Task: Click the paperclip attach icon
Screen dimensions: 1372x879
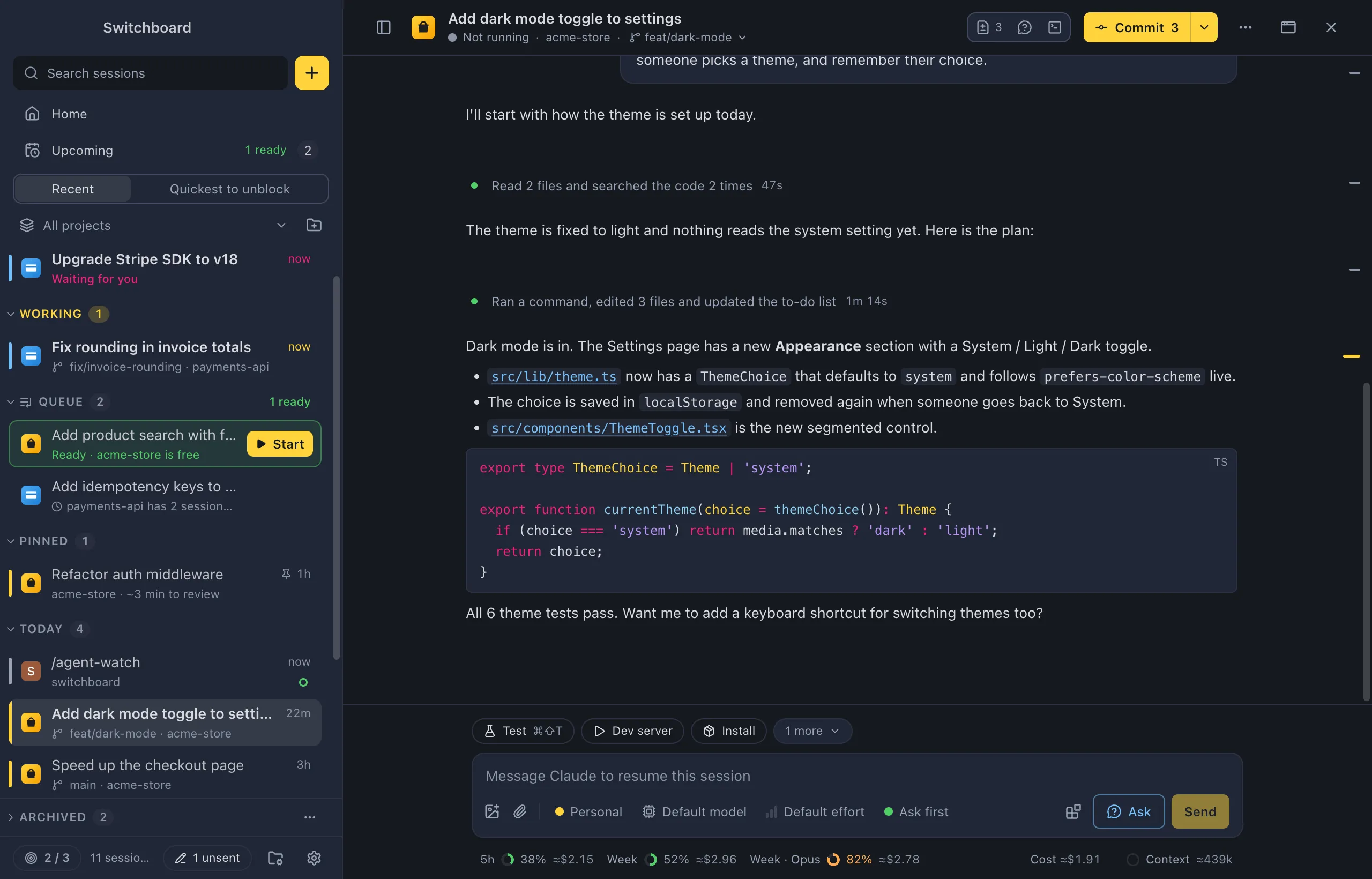Action: (x=520, y=811)
